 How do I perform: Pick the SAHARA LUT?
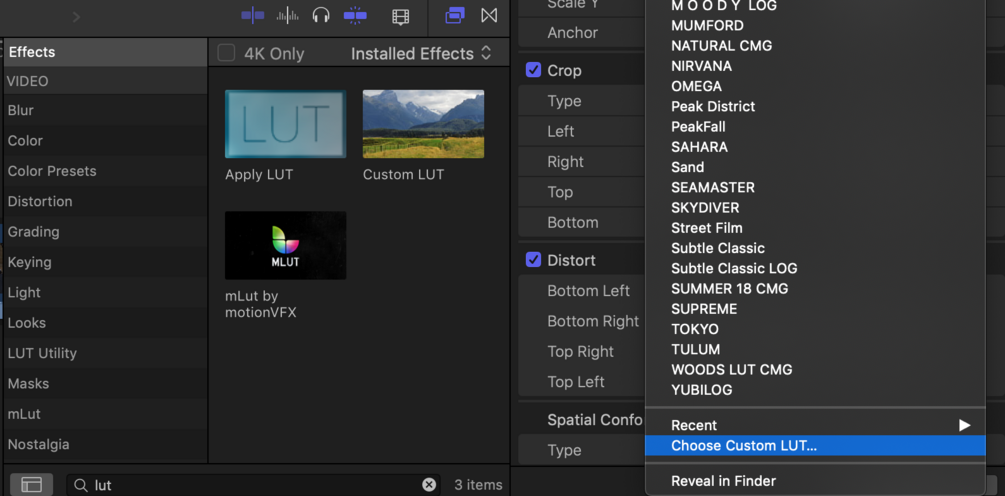tap(700, 147)
